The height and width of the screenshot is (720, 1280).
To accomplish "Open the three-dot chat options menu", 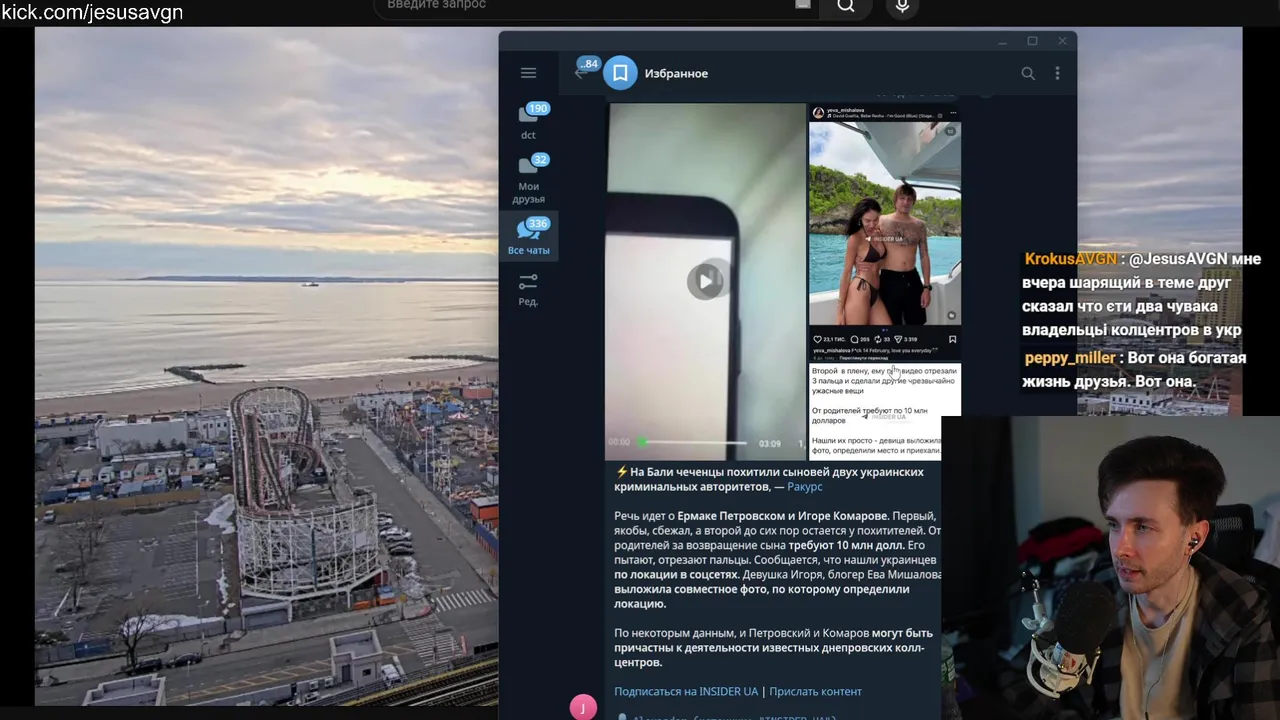I will 1057,73.
